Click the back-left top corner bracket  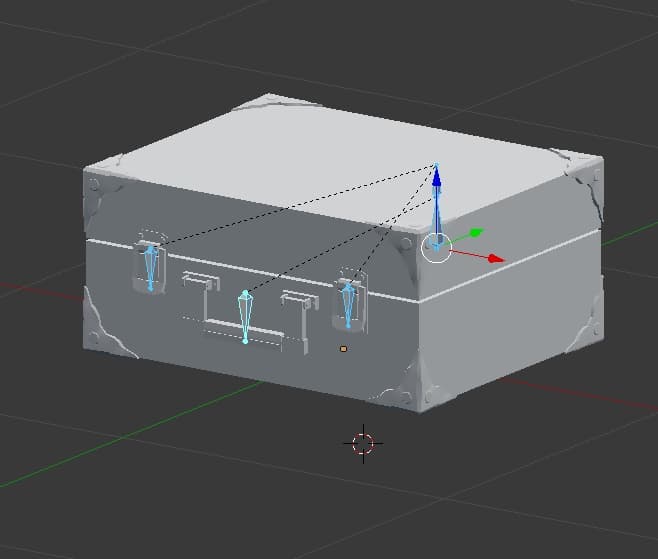pyautogui.click(x=275, y=103)
